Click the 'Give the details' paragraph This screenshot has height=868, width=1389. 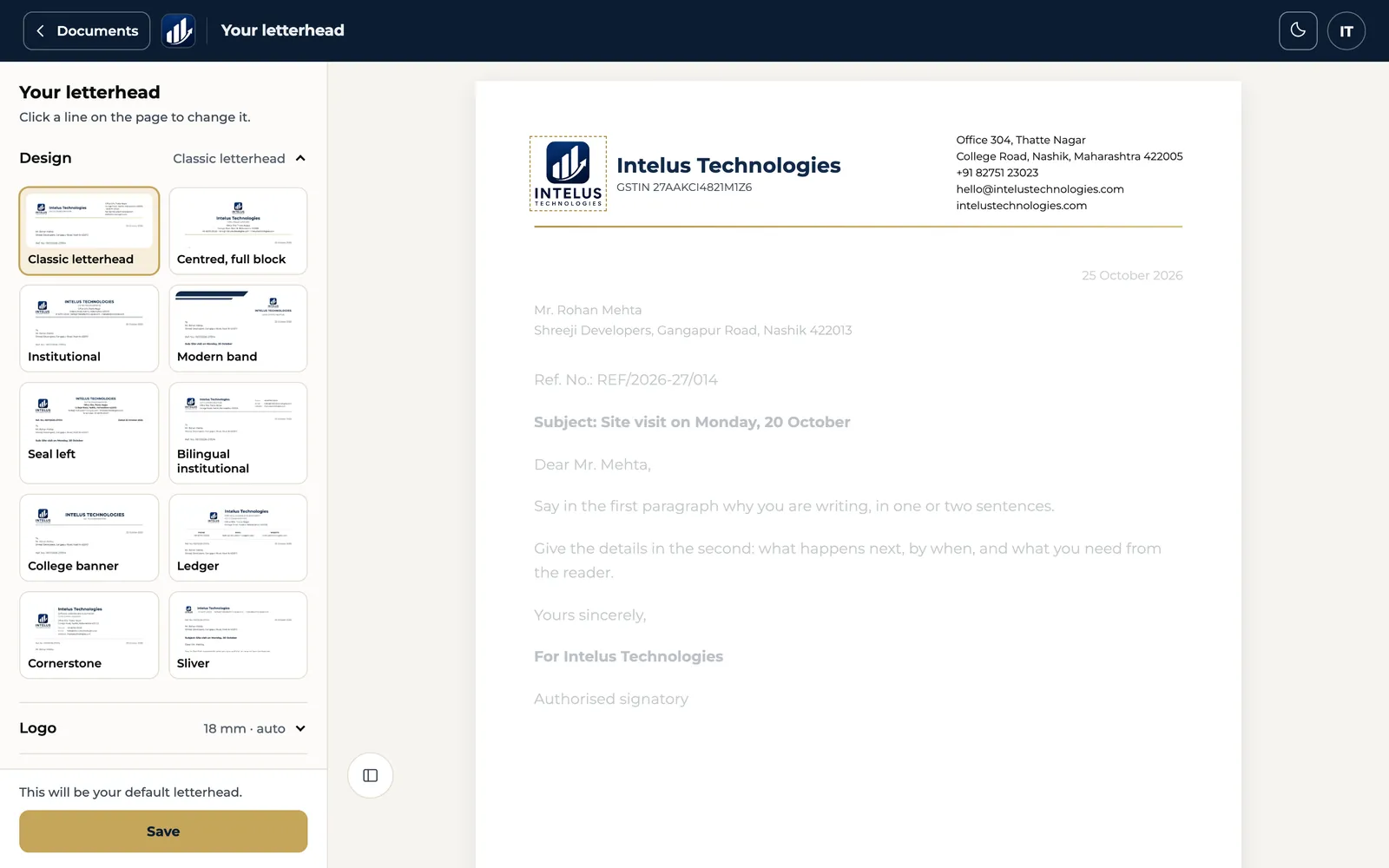(847, 560)
